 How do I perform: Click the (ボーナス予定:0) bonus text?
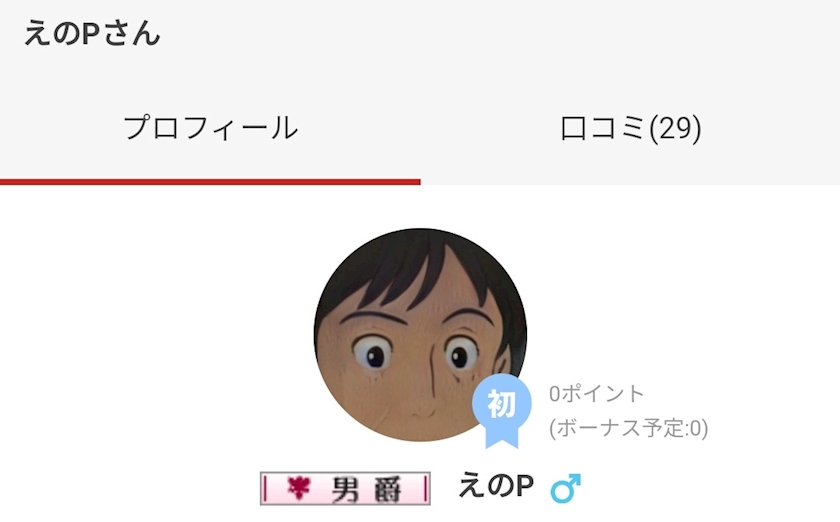pyautogui.click(x=628, y=428)
